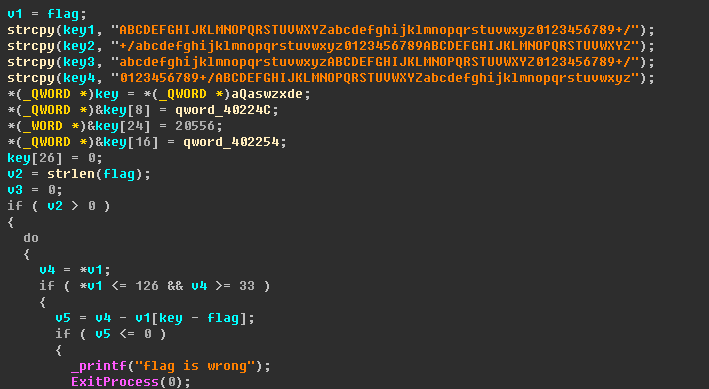Viewport: 709px width, 389px height.
Task: Select the "flag is wrong" string
Action: [x=195, y=365]
